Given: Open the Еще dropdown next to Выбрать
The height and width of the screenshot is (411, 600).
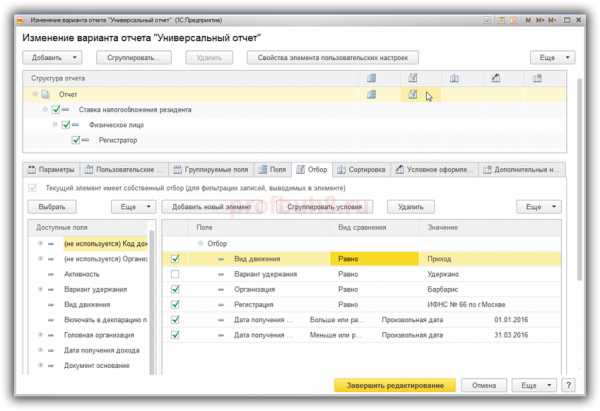Looking at the screenshot, I should point(133,207).
